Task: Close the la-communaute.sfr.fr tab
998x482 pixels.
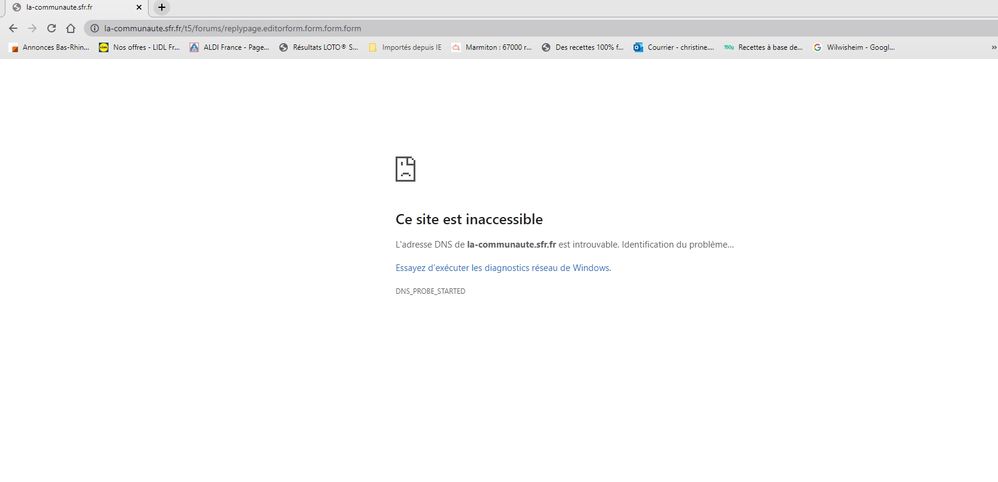Action: coord(139,8)
